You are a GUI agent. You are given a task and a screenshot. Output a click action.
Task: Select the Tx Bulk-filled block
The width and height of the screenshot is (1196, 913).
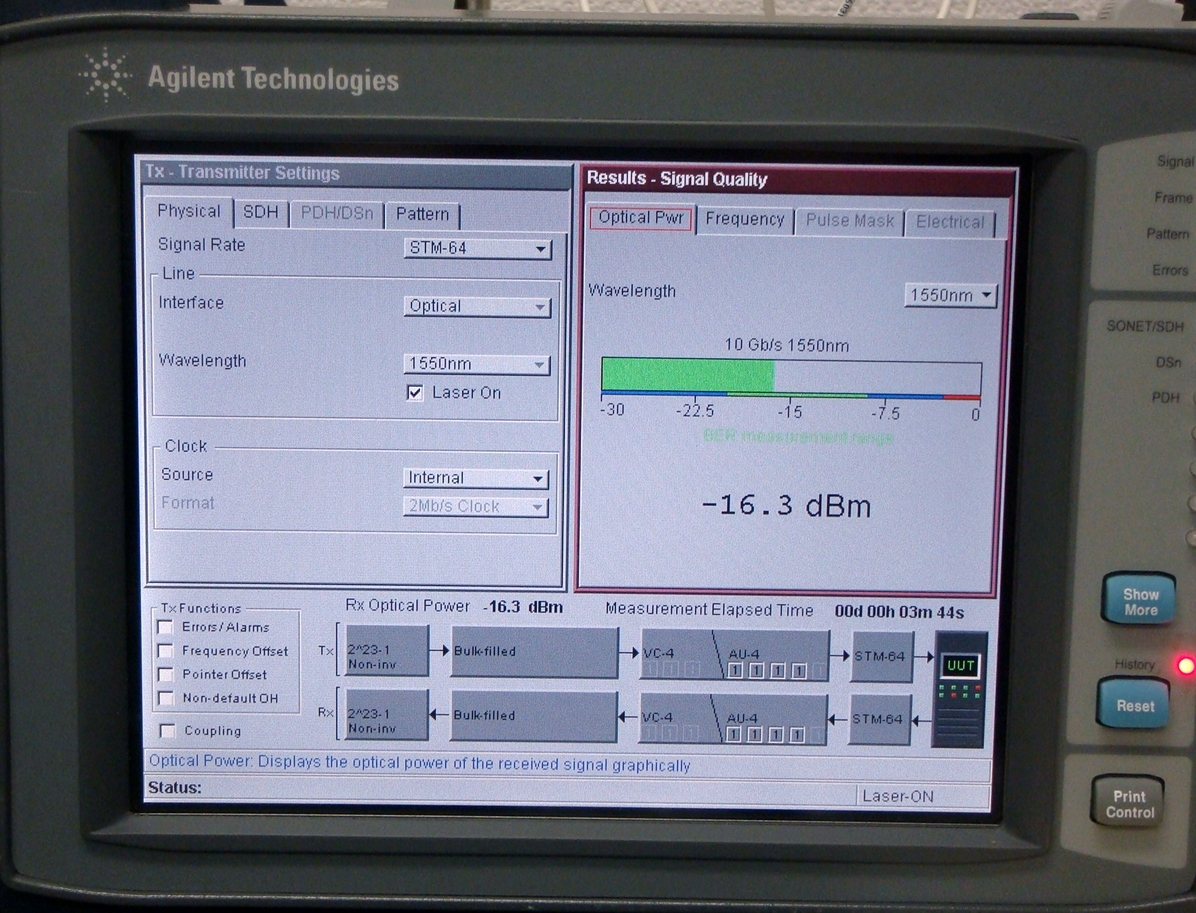(534, 652)
